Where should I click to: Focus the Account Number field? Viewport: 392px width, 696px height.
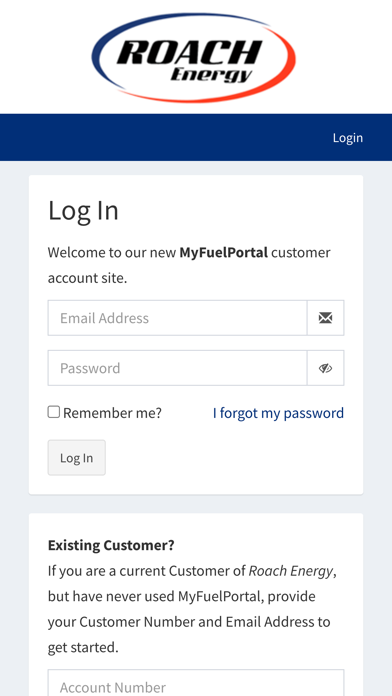[196, 683]
